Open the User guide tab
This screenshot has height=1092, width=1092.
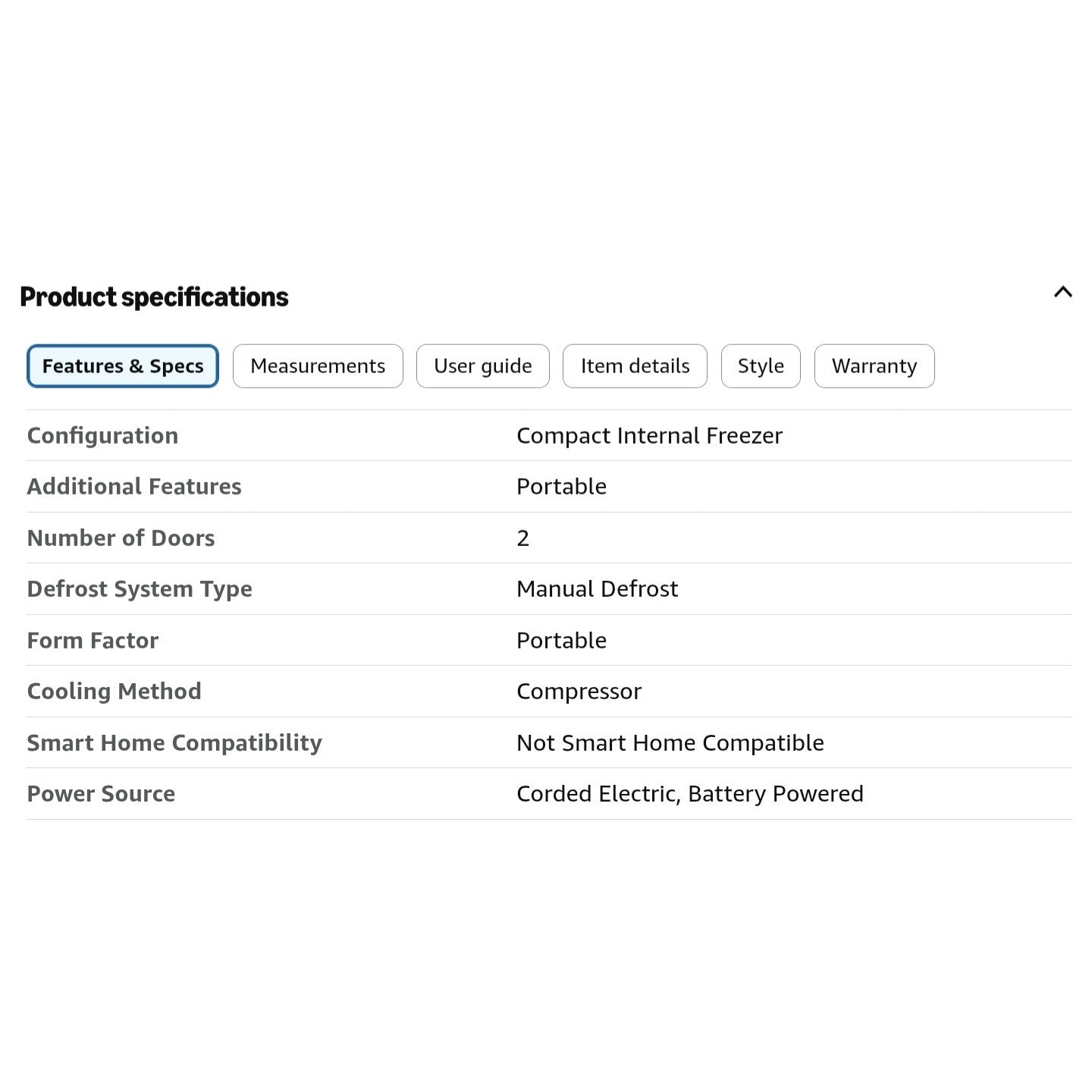click(x=483, y=366)
